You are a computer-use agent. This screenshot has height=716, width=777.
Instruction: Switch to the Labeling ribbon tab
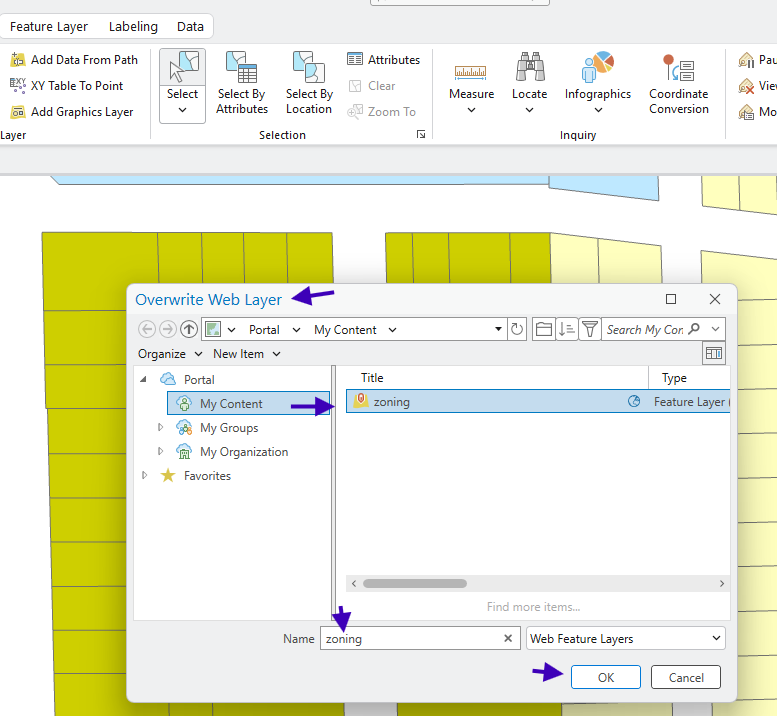132,27
